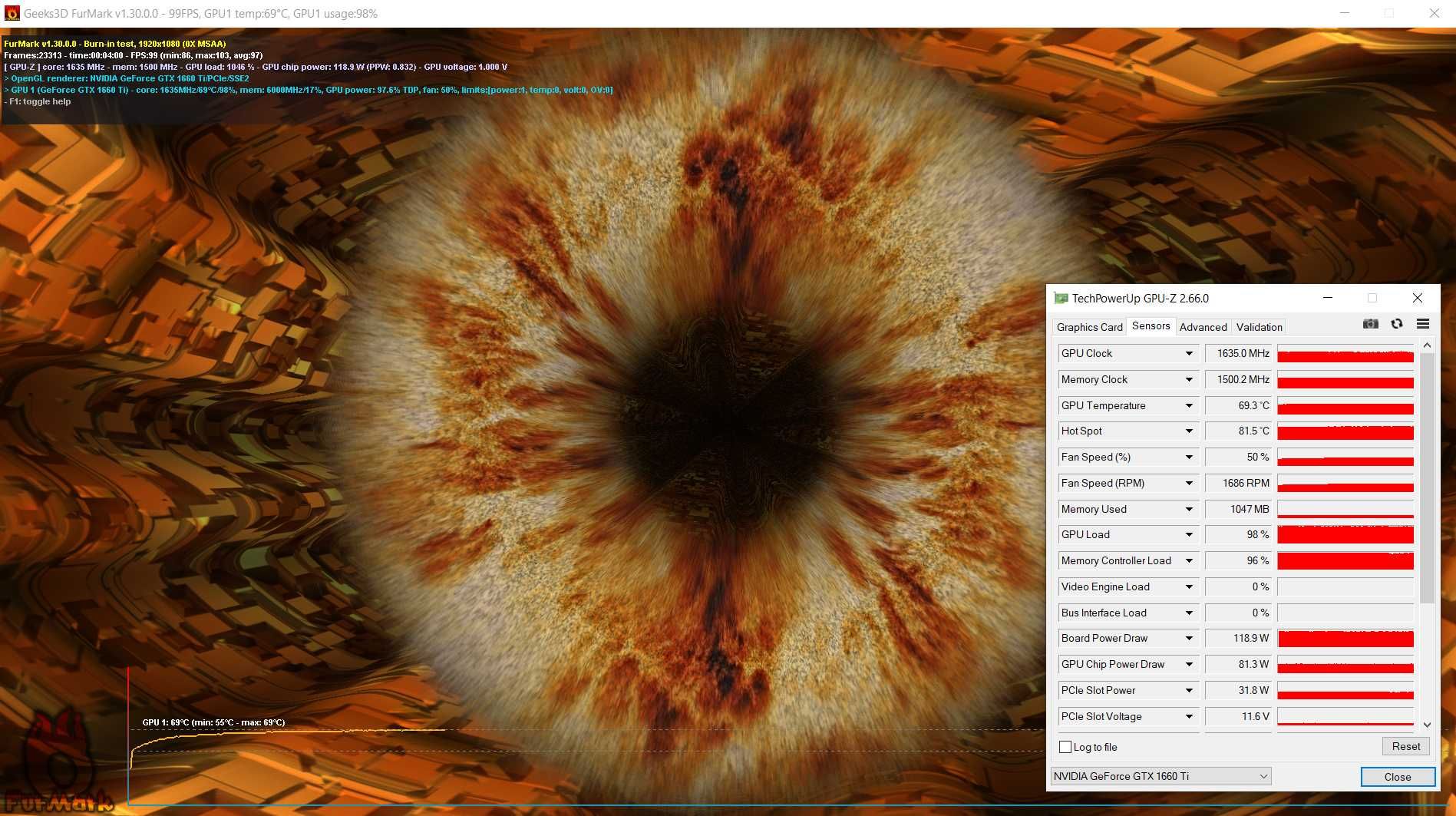Expand the Video Engine Load dropdown
1456x816 pixels.
pyautogui.click(x=1189, y=586)
